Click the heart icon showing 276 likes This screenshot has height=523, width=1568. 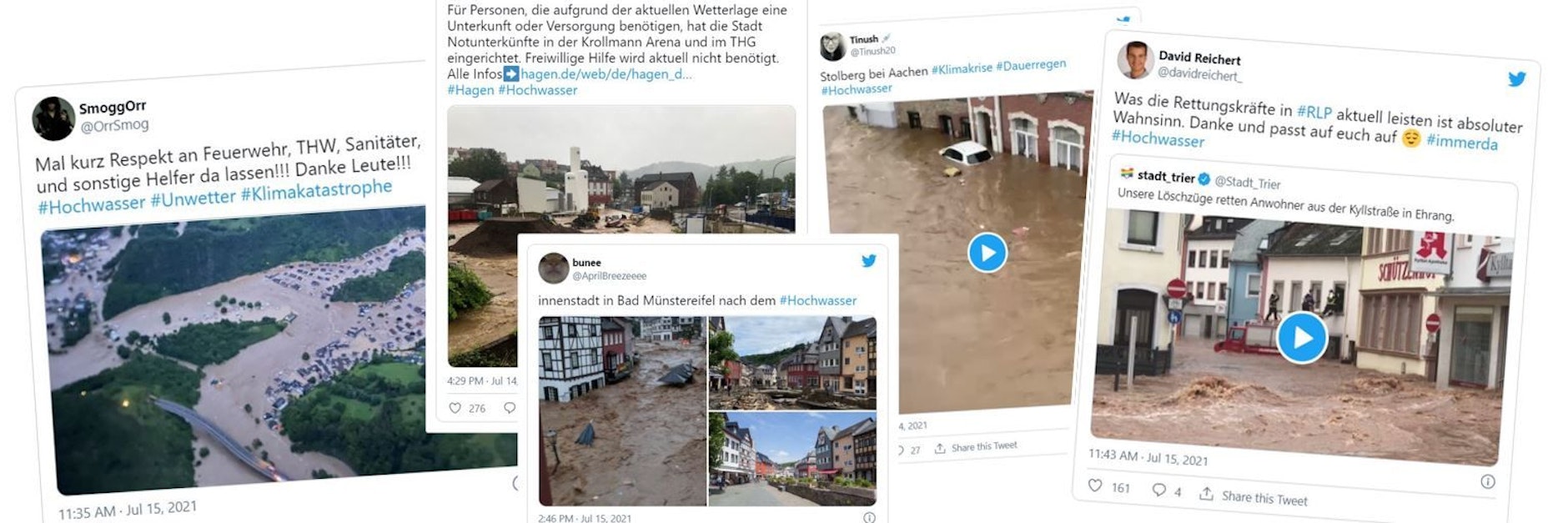point(455,405)
